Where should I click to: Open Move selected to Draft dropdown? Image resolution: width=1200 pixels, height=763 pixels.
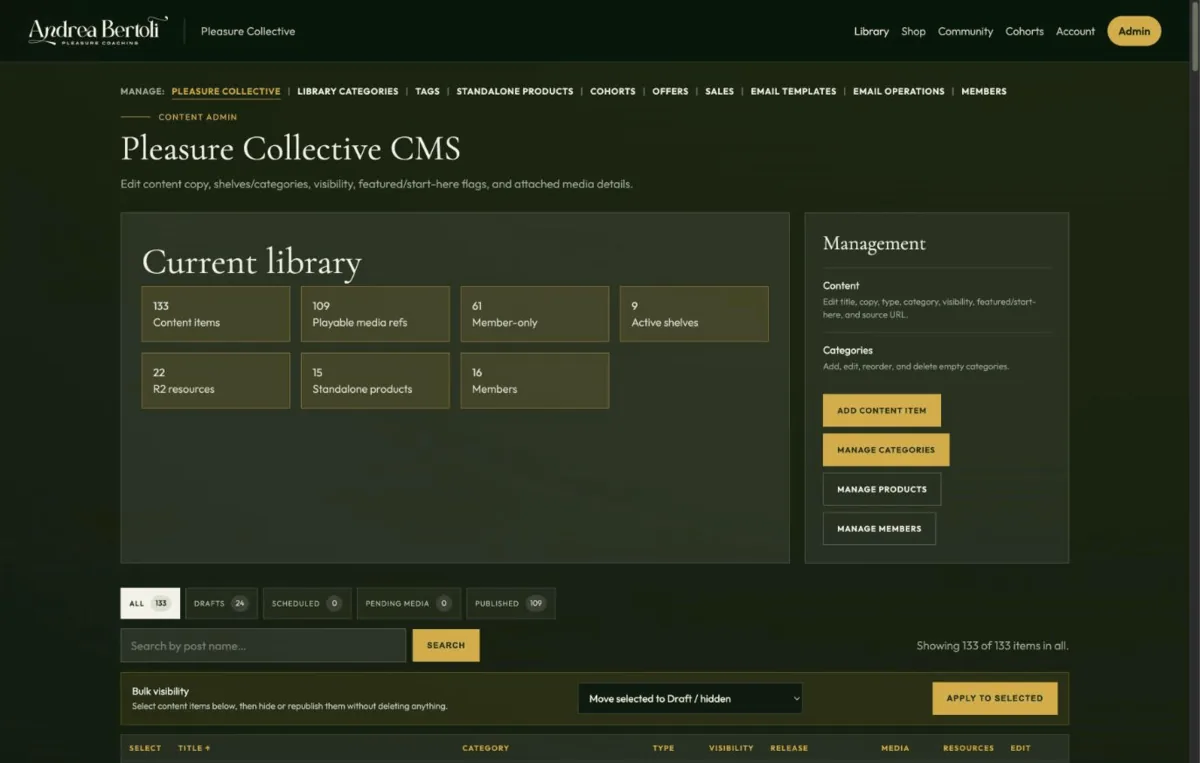point(690,698)
